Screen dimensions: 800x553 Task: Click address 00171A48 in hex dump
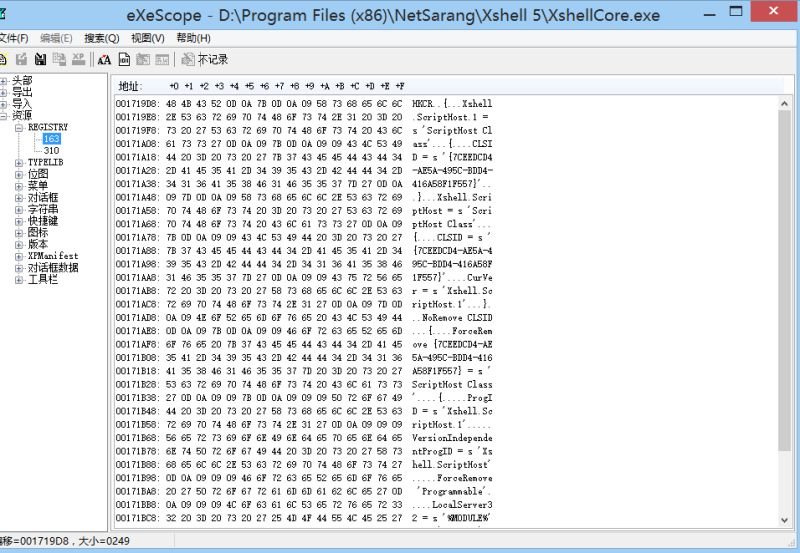point(138,197)
